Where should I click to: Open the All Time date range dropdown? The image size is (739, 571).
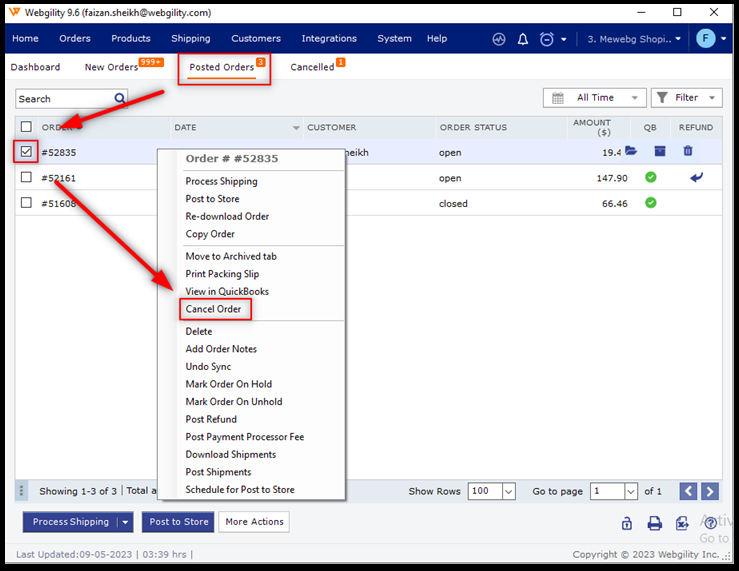pos(594,98)
